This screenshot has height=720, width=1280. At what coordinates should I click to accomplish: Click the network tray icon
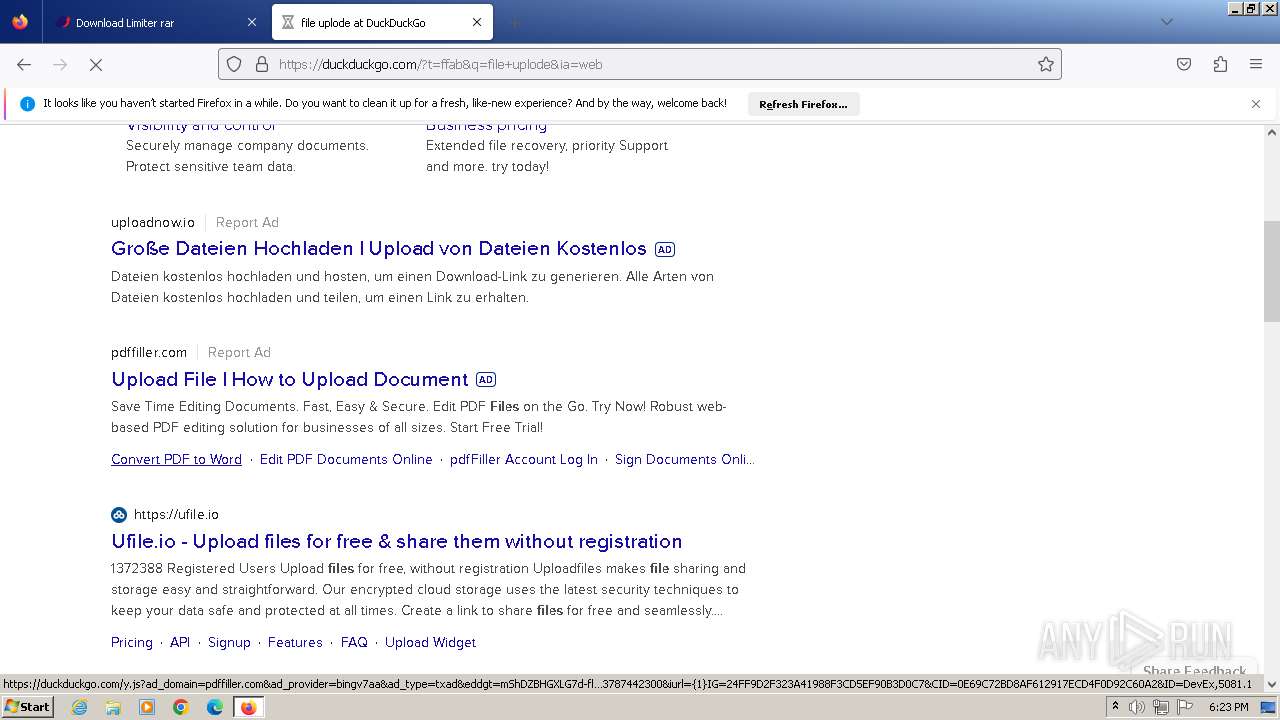pos(1161,707)
